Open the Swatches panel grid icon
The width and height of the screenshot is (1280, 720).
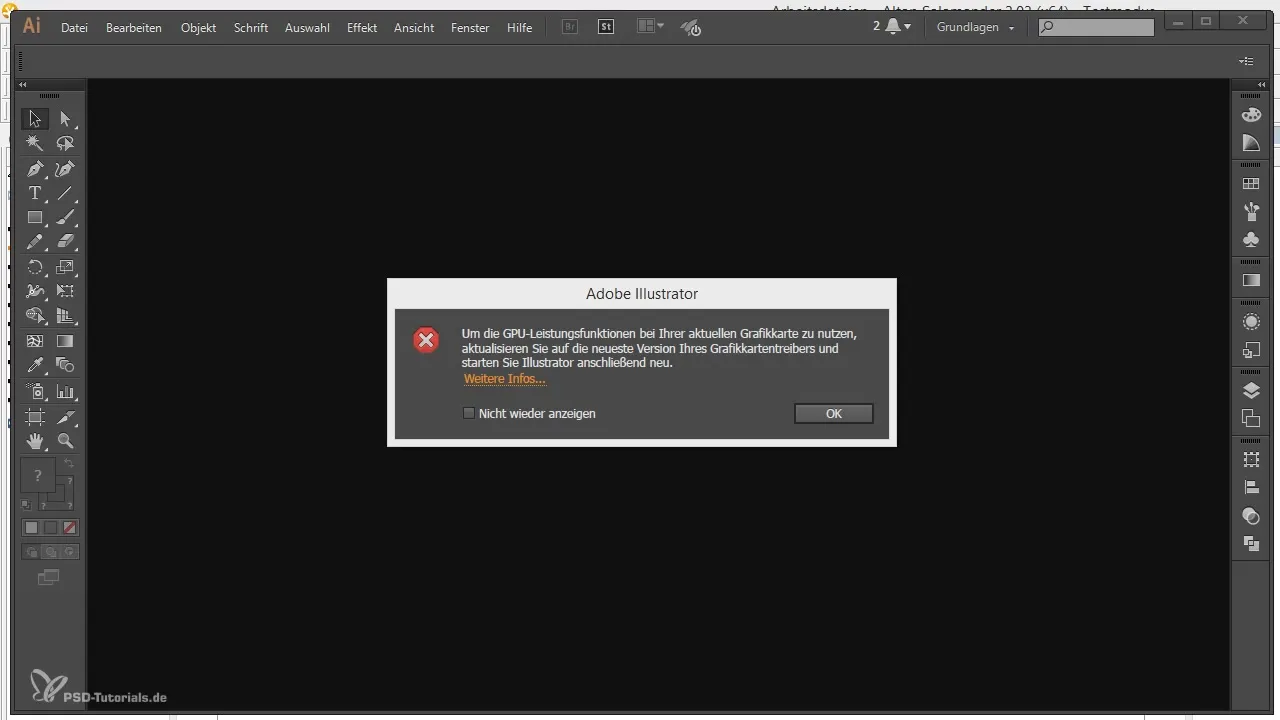pos(1251,184)
